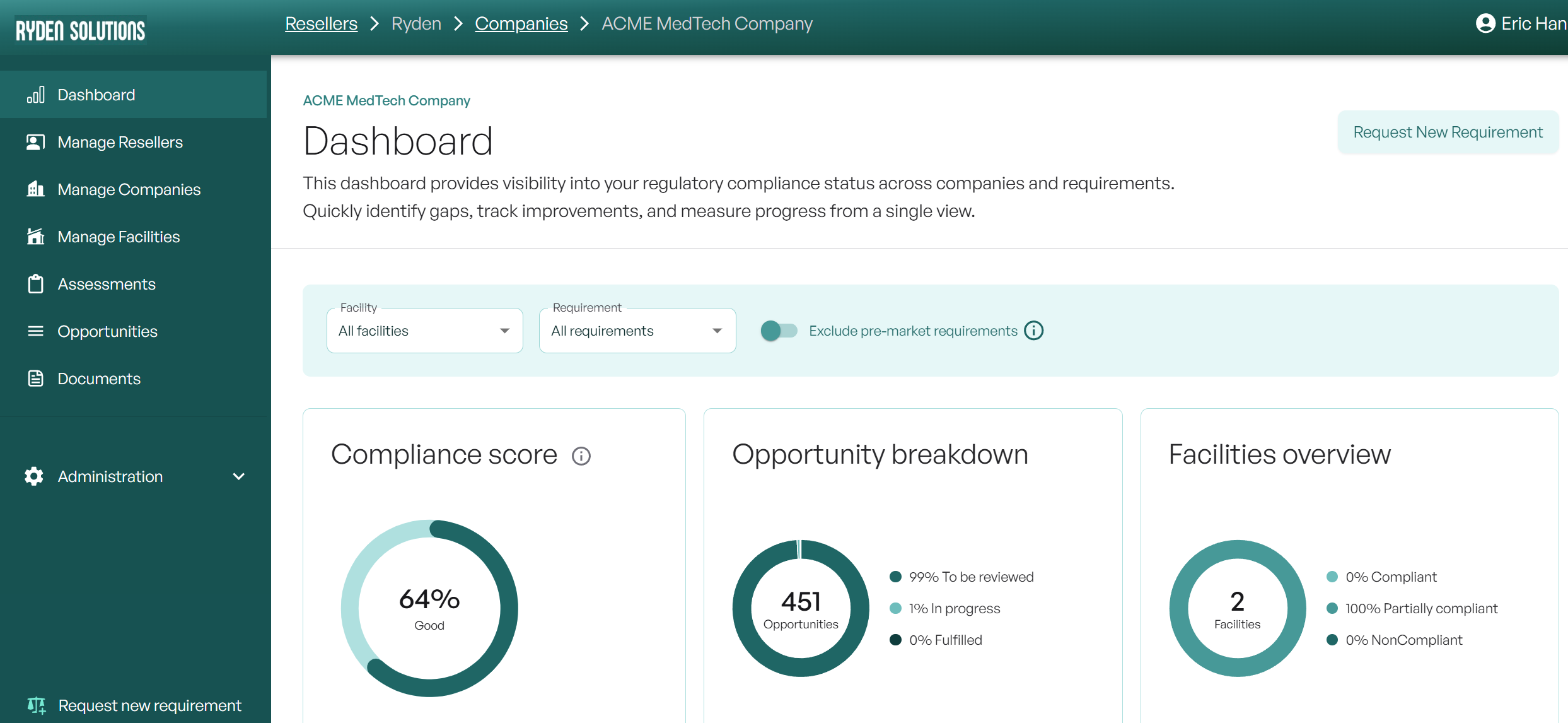Screen dimensions: 1568x723
Task: Click the Administration gear icon
Action: 34,476
